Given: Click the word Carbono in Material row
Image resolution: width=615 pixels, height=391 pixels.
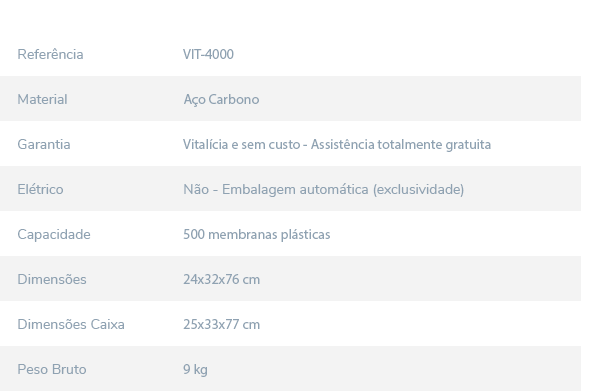Looking at the screenshot, I should [234, 99].
